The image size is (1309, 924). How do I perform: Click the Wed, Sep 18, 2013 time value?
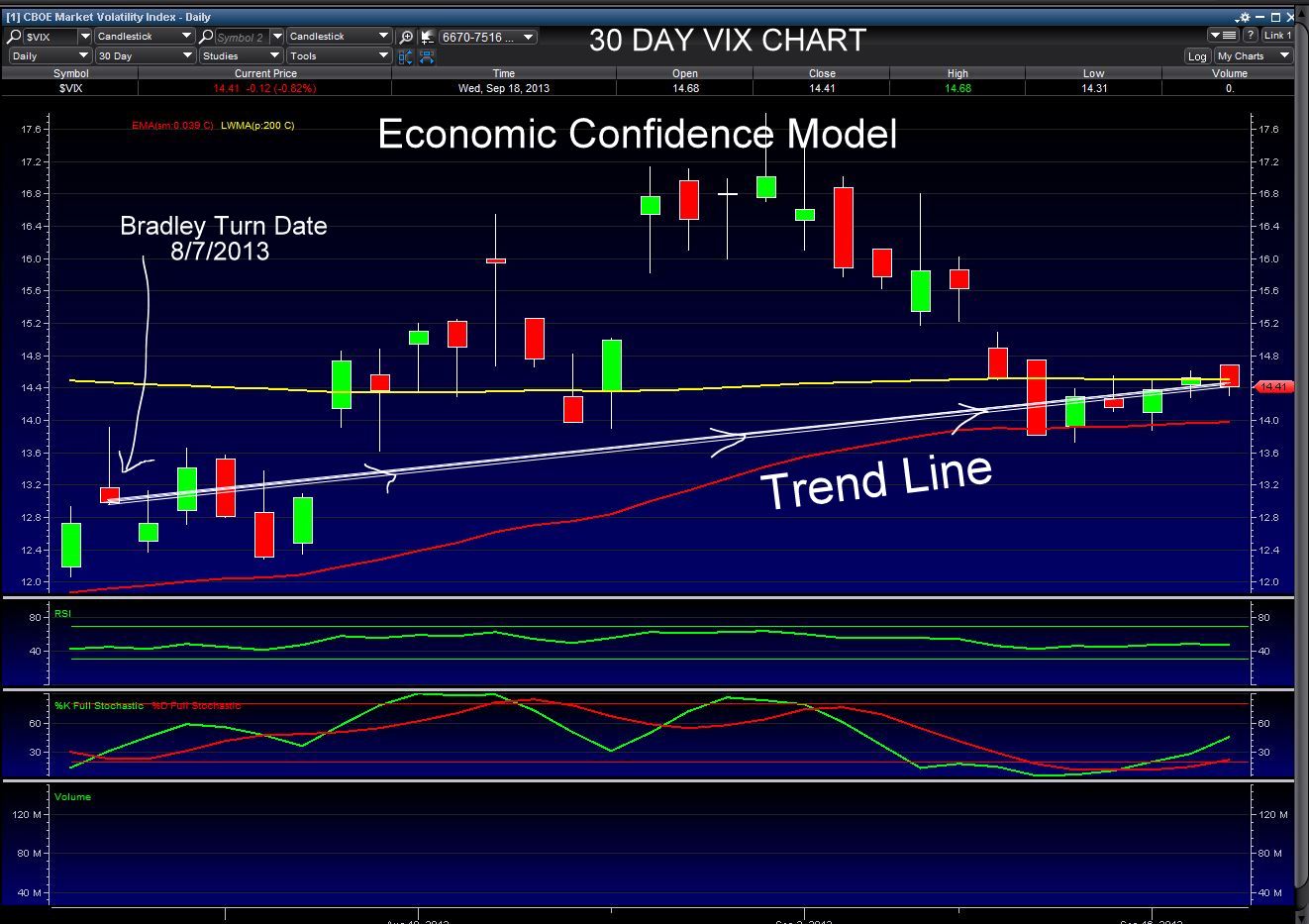point(504,88)
